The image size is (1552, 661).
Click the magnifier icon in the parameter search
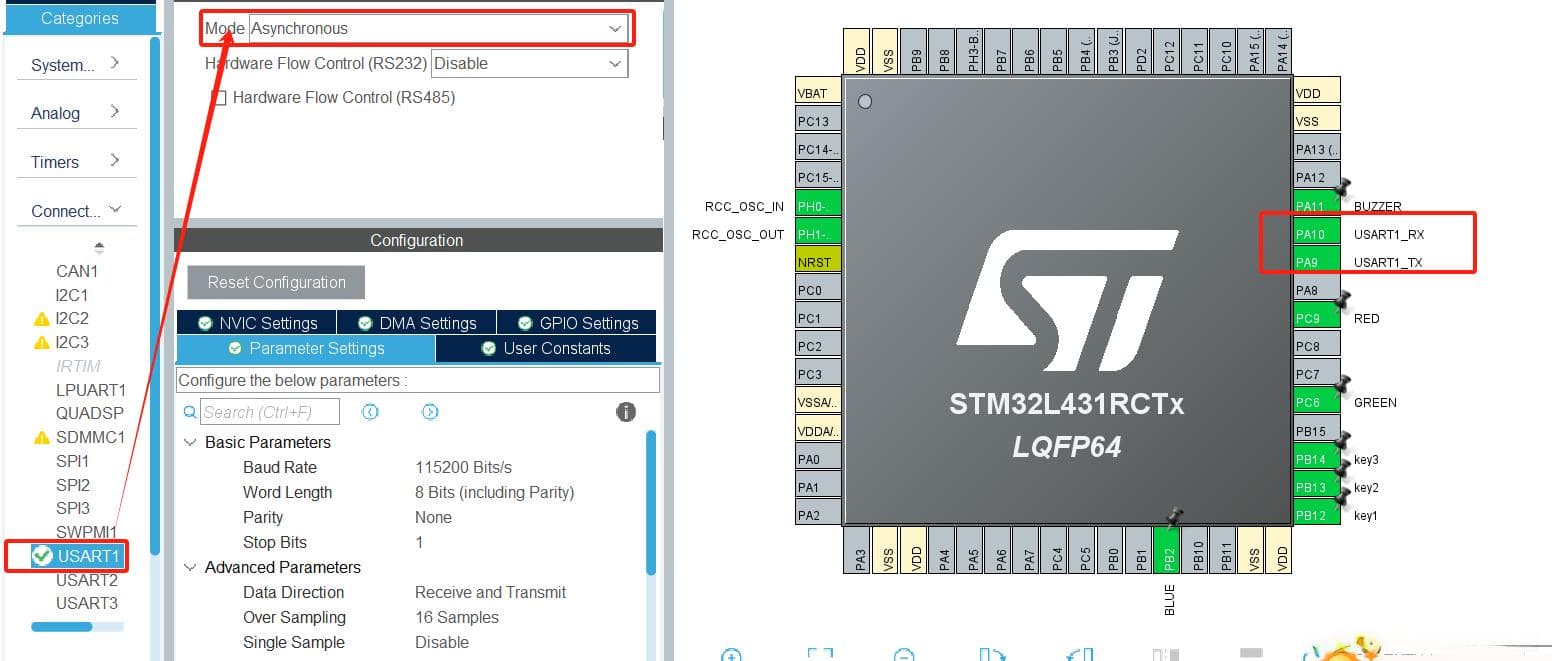(190, 412)
